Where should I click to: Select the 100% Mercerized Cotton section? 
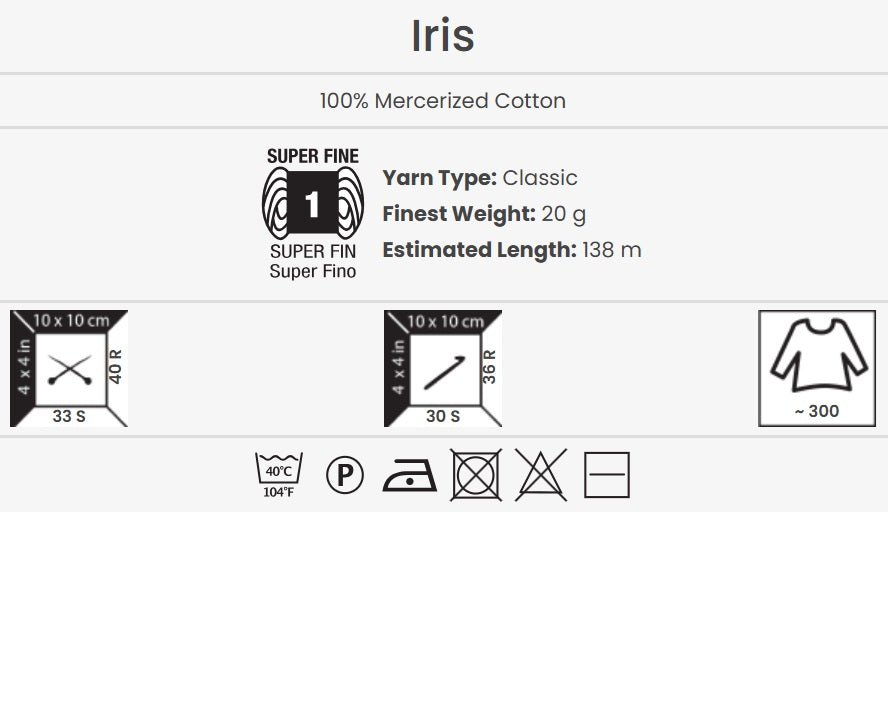click(x=443, y=100)
